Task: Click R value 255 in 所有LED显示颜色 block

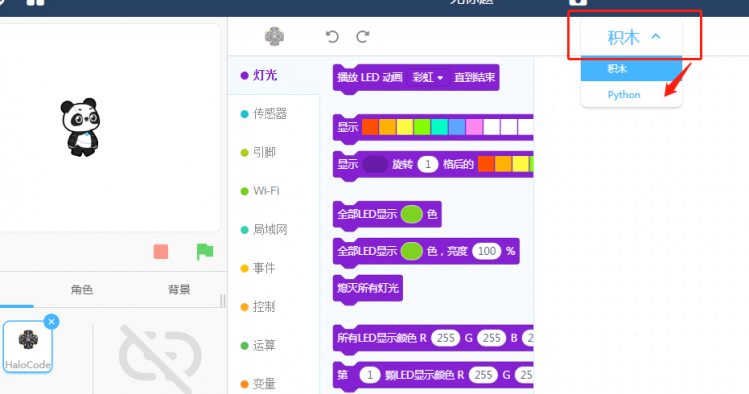Action: [446, 338]
